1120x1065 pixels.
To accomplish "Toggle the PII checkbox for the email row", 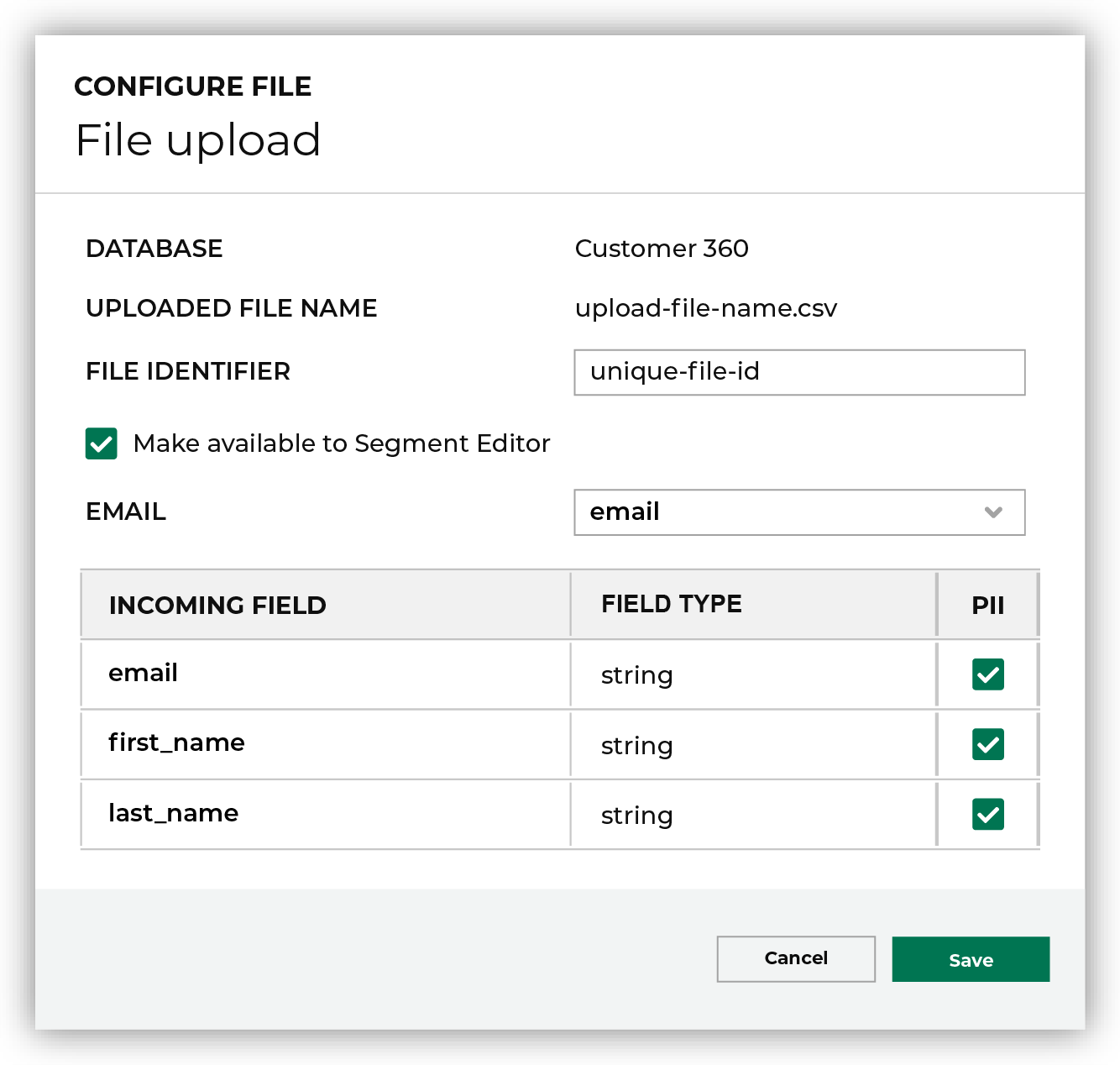I will tap(987, 674).
